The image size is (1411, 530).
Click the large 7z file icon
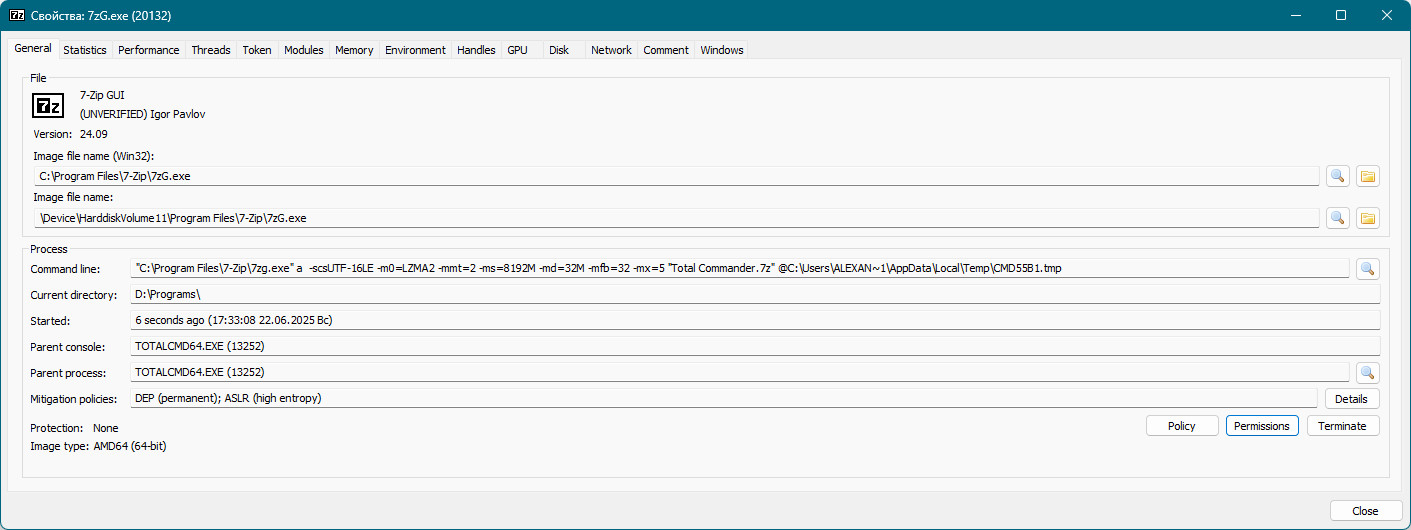[x=49, y=105]
